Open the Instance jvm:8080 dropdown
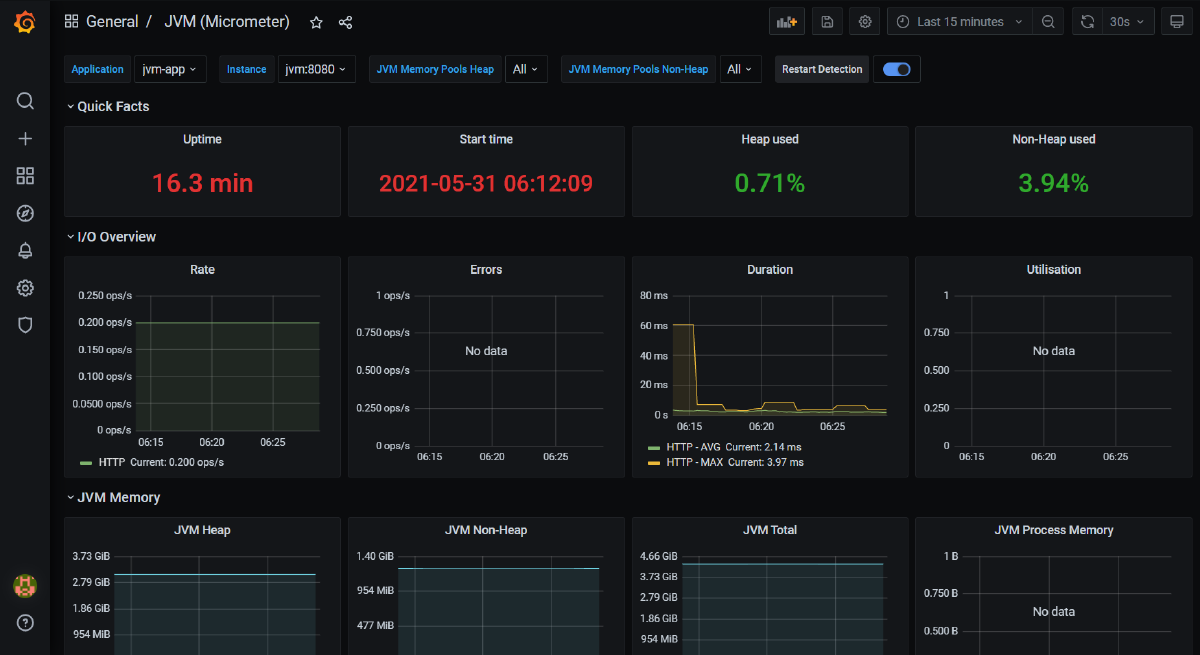The width and height of the screenshot is (1200, 655). (316, 69)
